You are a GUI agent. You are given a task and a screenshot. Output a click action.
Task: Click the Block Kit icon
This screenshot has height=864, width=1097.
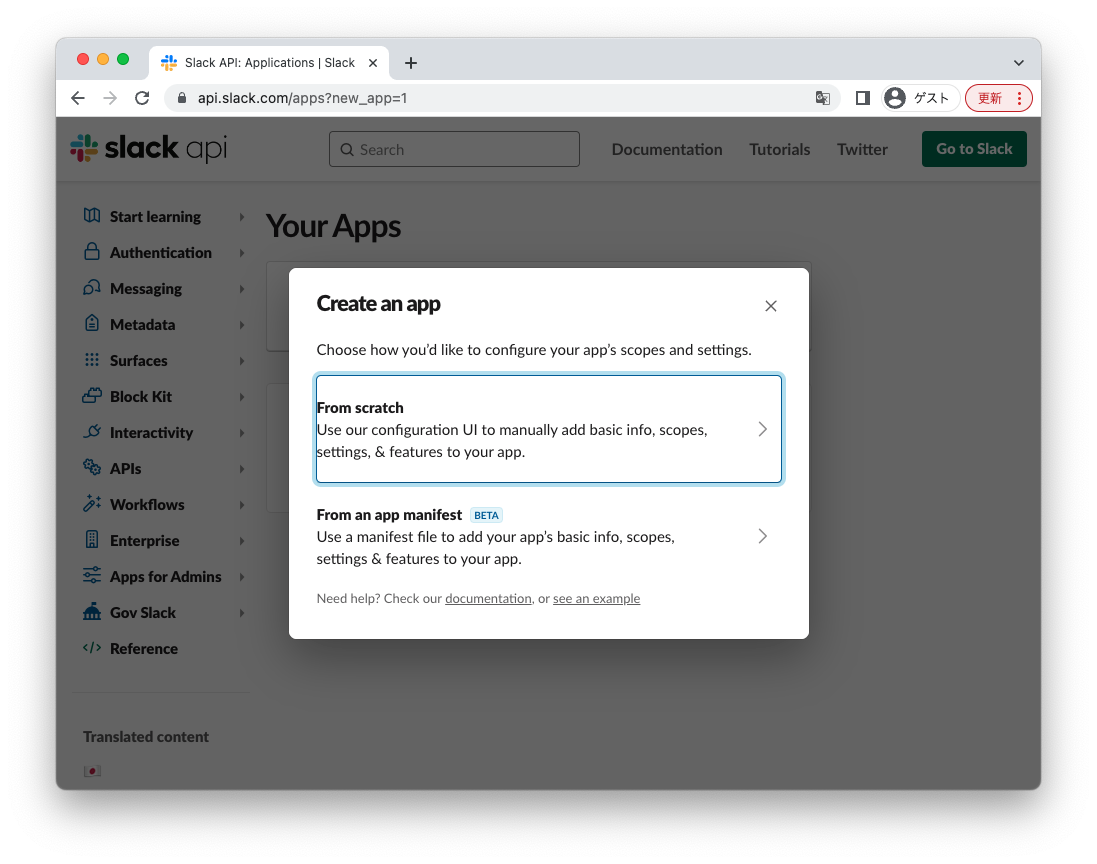(x=92, y=396)
